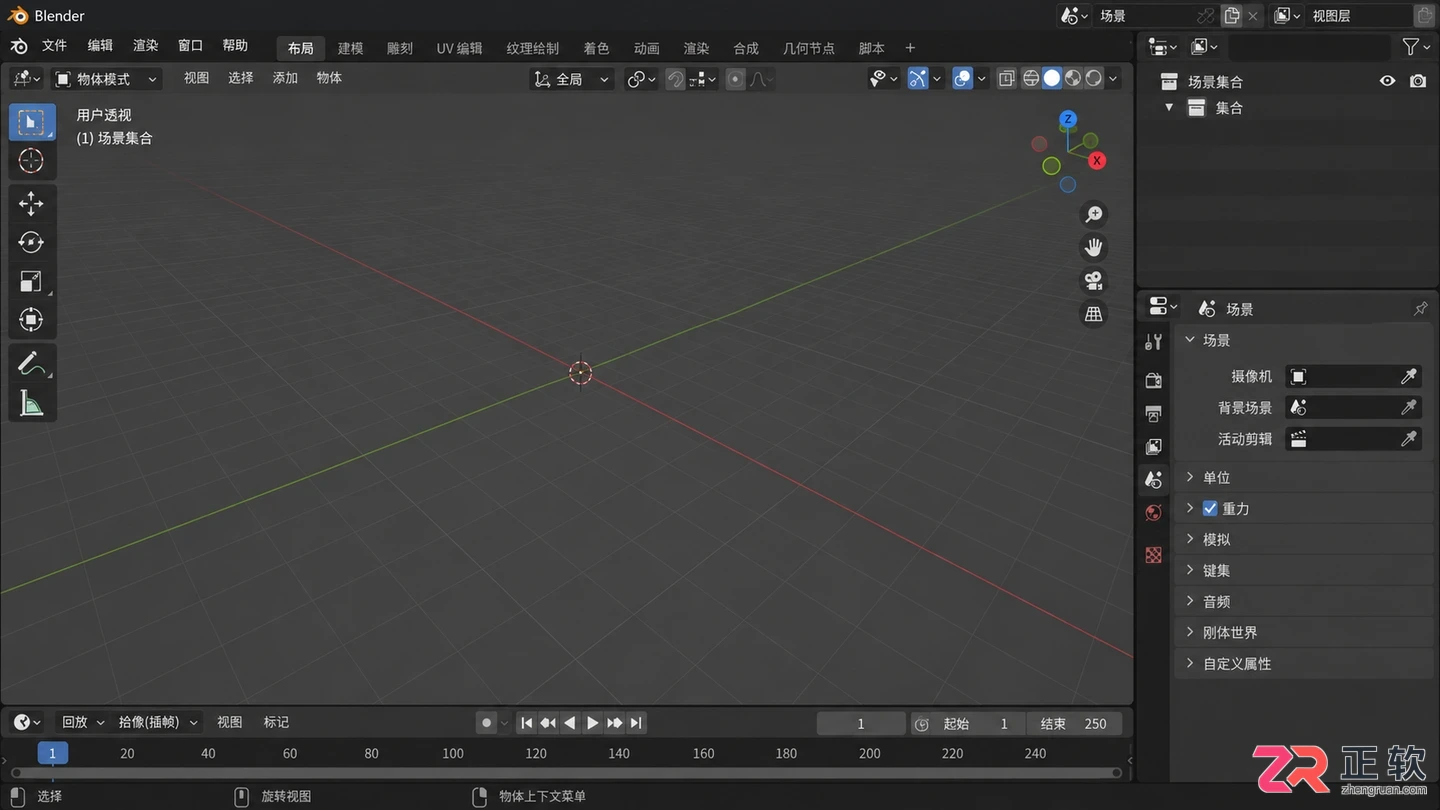Click the current frame number field
This screenshot has height=810, width=1440.
[860, 723]
